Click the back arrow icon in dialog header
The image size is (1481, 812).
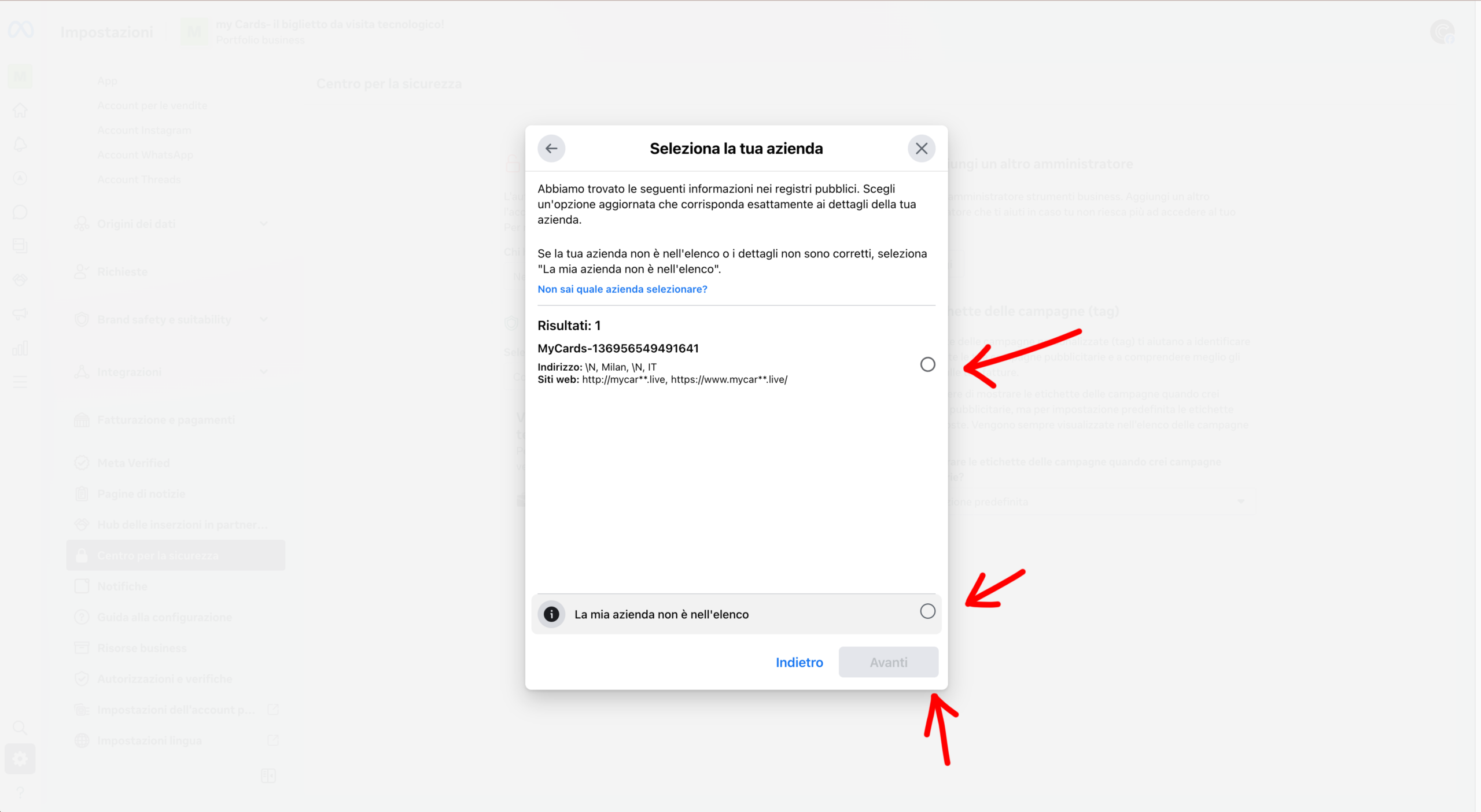pos(551,149)
